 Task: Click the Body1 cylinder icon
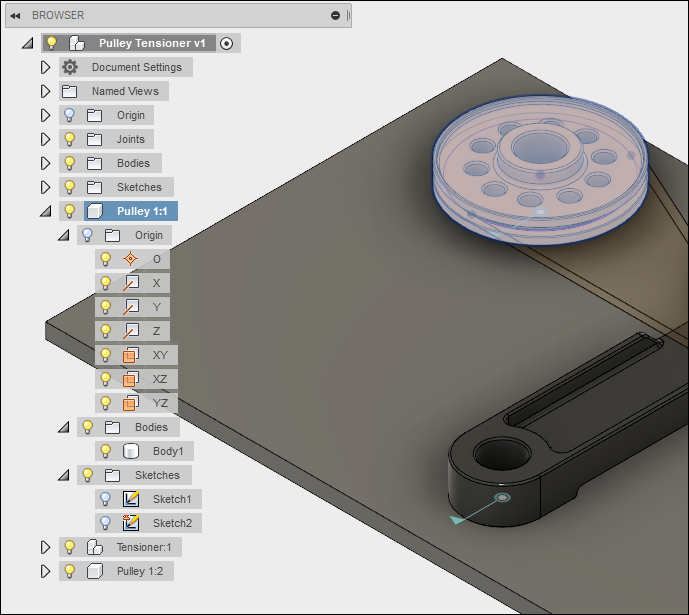(131, 451)
